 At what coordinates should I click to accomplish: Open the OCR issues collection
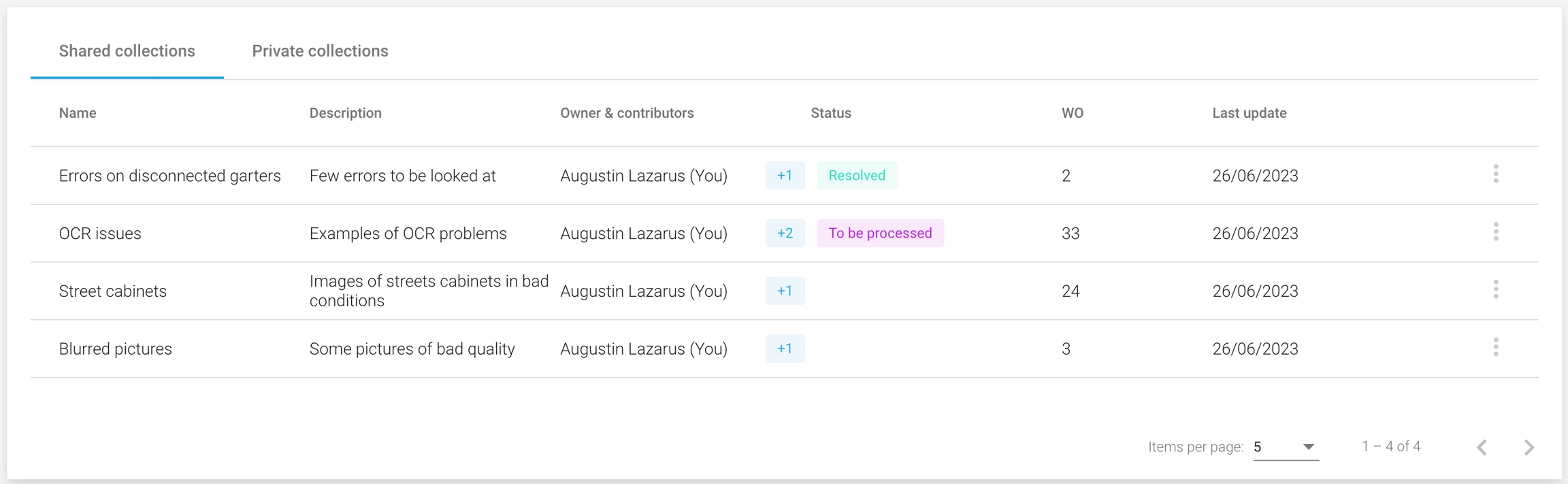pyautogui.click(x=100, y=233)
